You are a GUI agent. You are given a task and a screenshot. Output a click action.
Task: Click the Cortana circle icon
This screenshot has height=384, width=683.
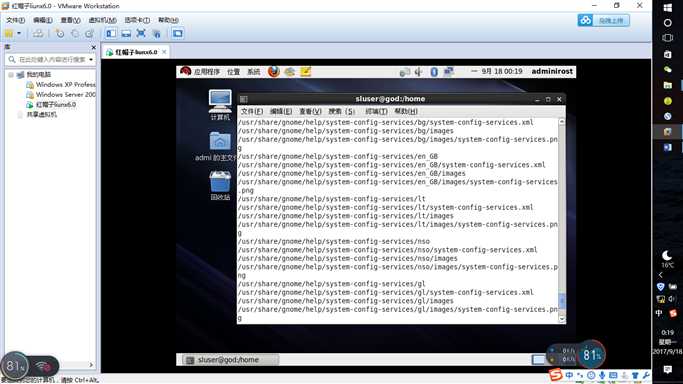(x=667, y=23)
